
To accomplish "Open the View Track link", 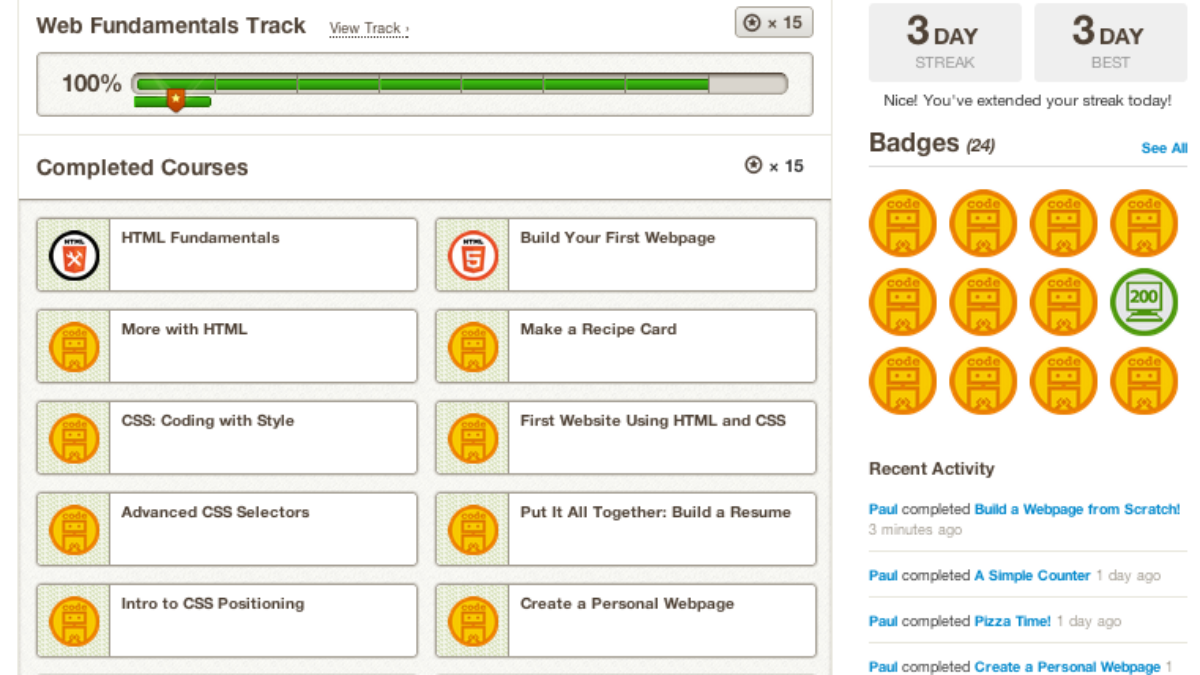I will [368, 28].
